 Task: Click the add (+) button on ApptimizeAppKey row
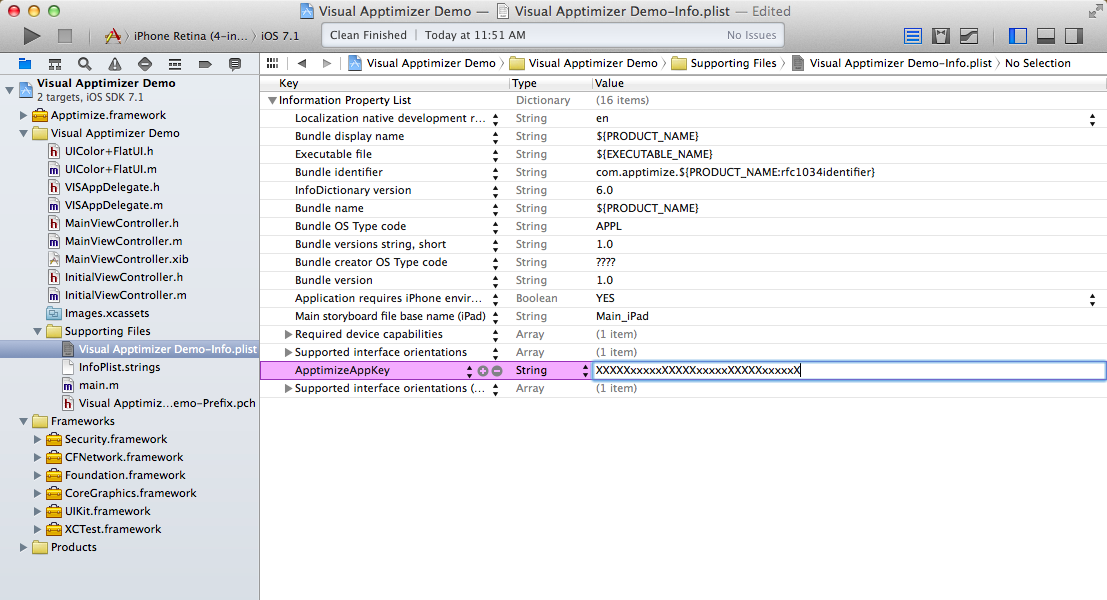click(x=483, y=371)
